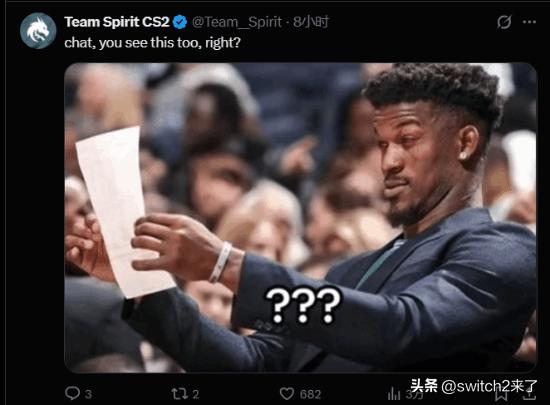Open the meme image in the tweet
Viewport: 550px width, 405px height.
(x=300, y=217)
